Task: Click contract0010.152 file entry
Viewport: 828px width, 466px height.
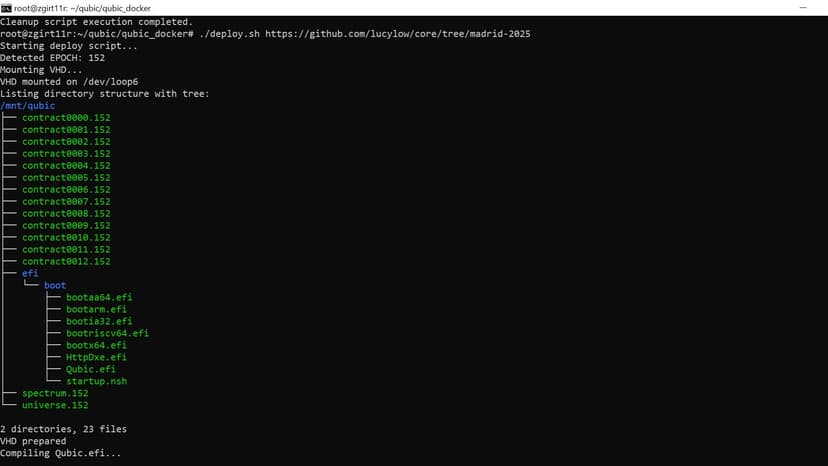Action: pyautogui.click(x=66, y=238)
